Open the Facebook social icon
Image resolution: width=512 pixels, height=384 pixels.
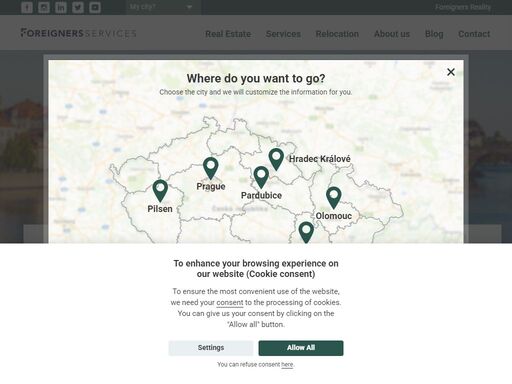(x=27, y=7)
